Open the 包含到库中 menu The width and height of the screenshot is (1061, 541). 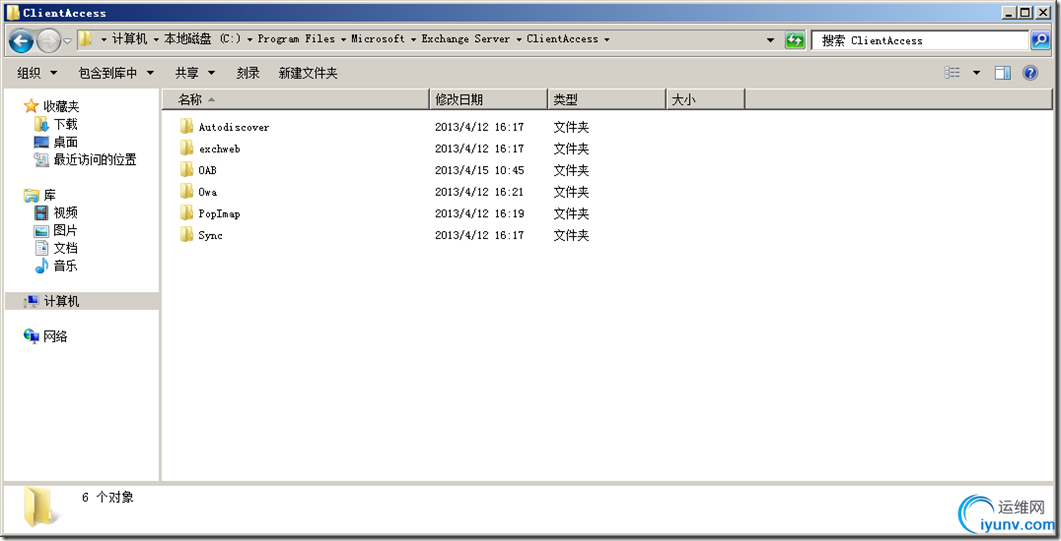(x=116, y=73)
